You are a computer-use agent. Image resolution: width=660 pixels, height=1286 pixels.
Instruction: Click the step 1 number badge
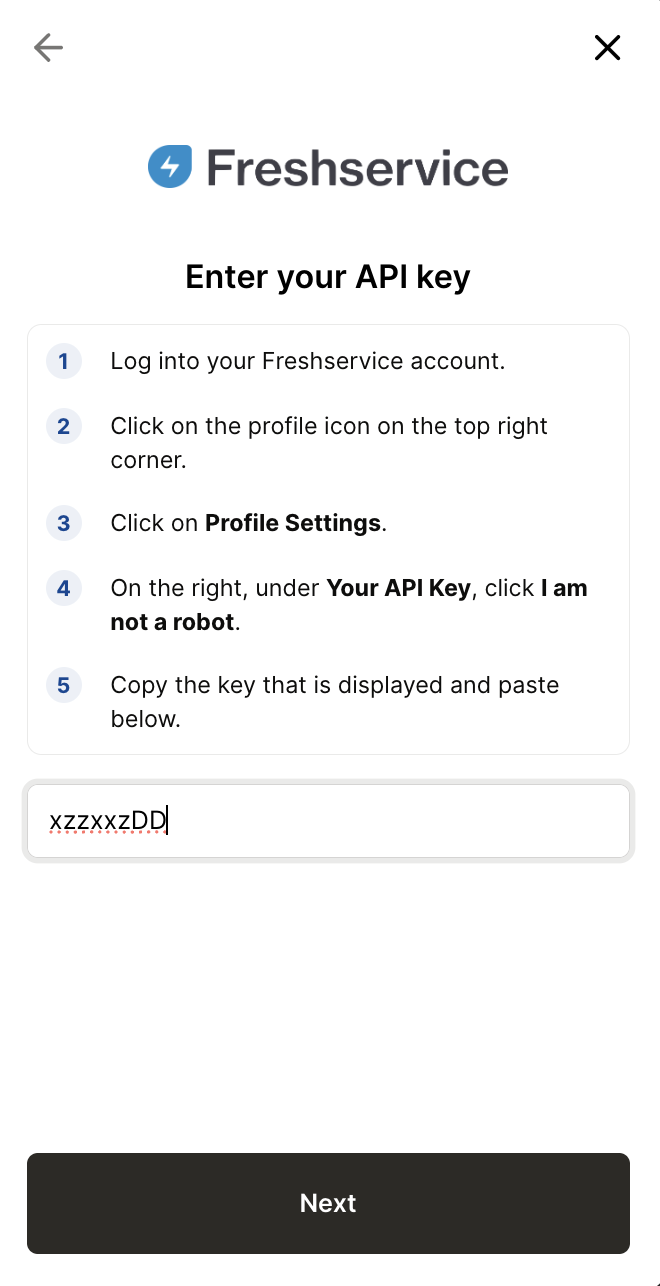tap(63, 361)
